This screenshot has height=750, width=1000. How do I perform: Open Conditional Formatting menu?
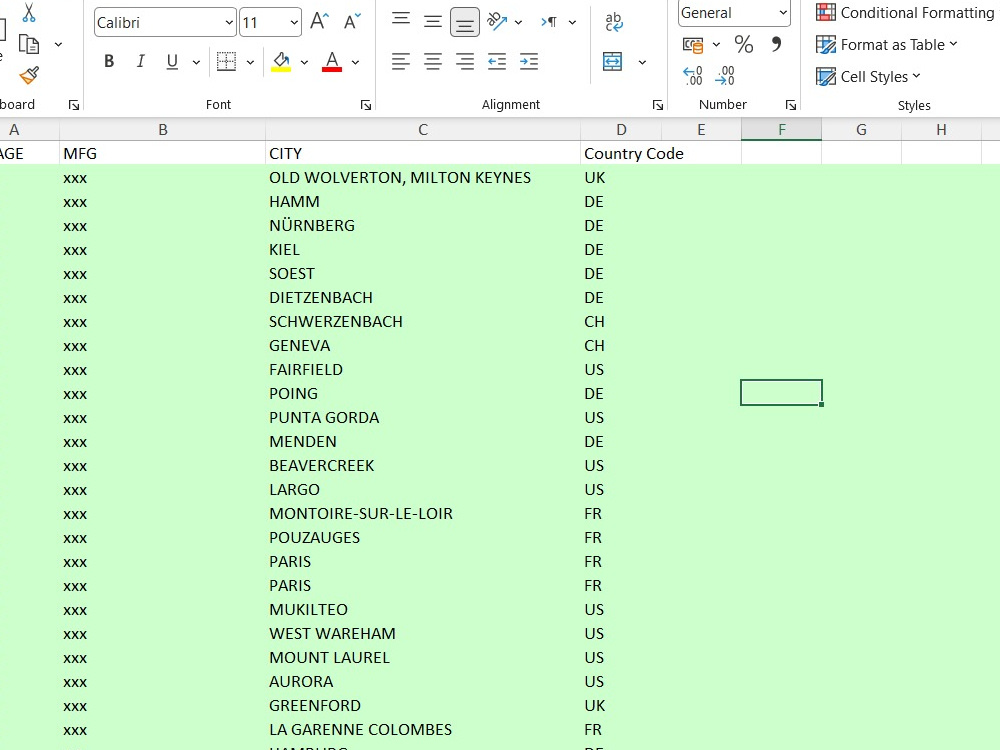point(905,12)
